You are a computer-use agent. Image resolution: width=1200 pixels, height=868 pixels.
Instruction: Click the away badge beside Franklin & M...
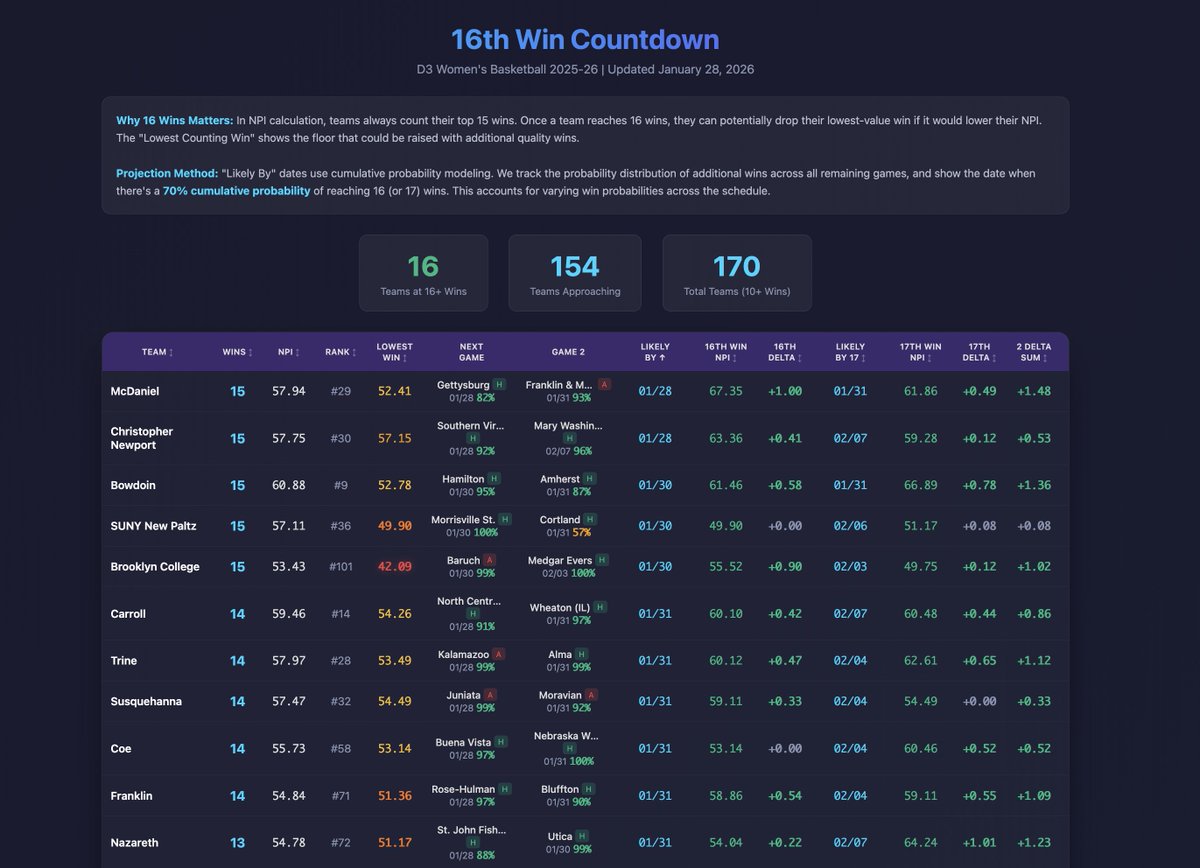click(604, 384)
